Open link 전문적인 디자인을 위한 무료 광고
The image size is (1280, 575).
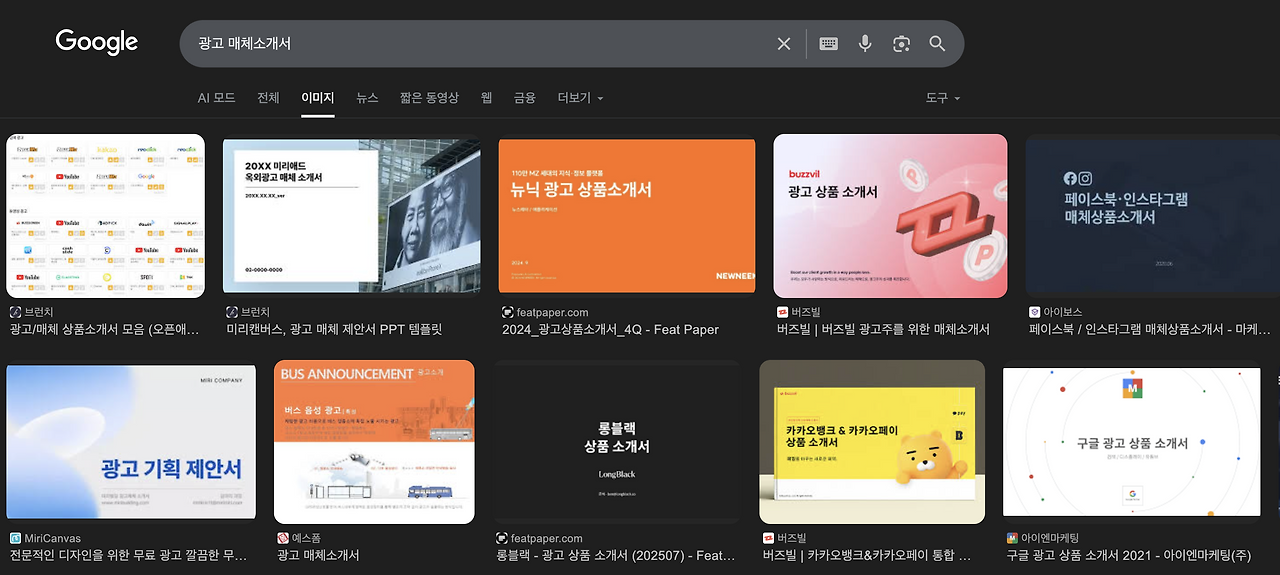click(x=128, y=555)
